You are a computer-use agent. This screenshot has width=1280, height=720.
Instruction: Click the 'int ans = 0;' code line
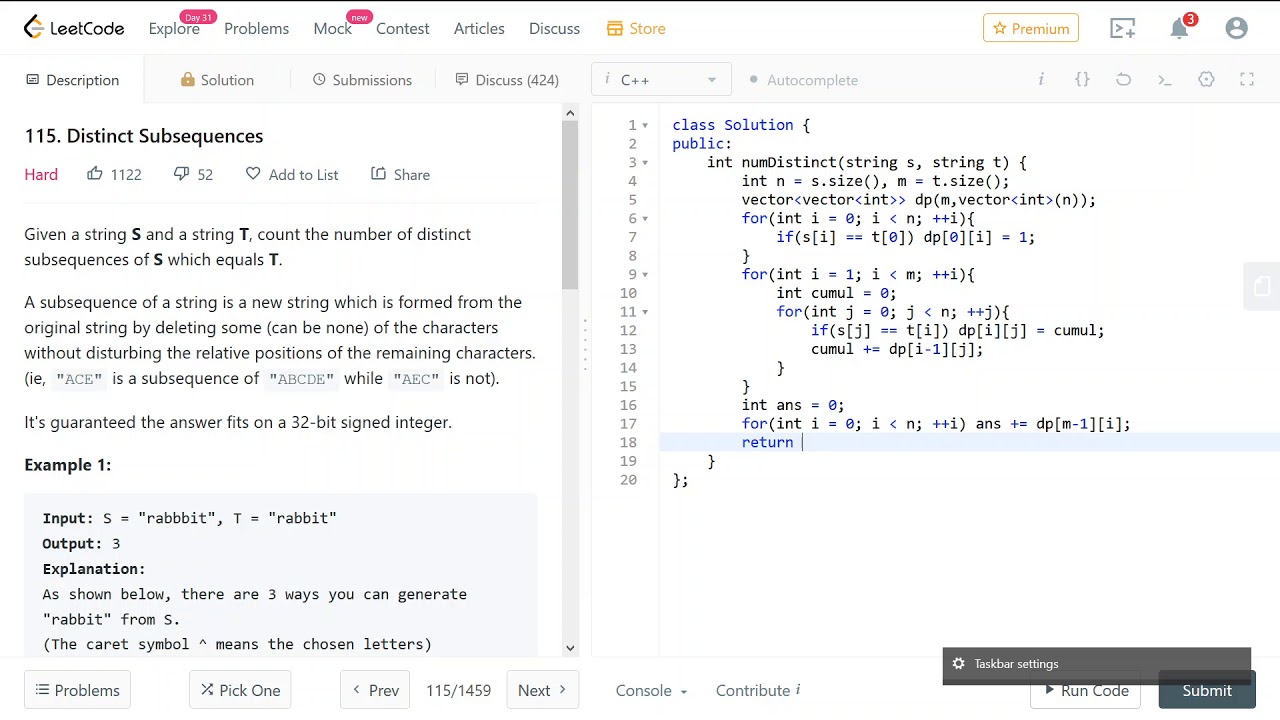[793, 405]
